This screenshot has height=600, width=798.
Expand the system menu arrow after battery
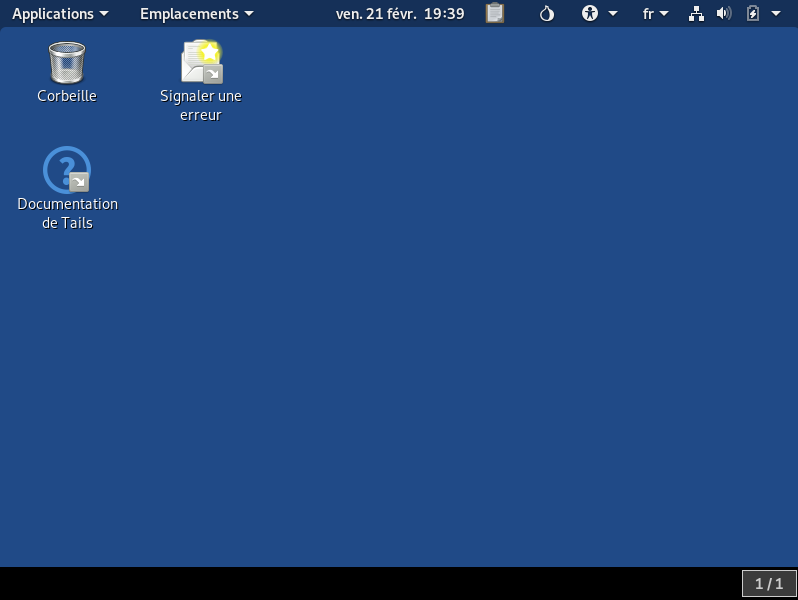point(776,14)
